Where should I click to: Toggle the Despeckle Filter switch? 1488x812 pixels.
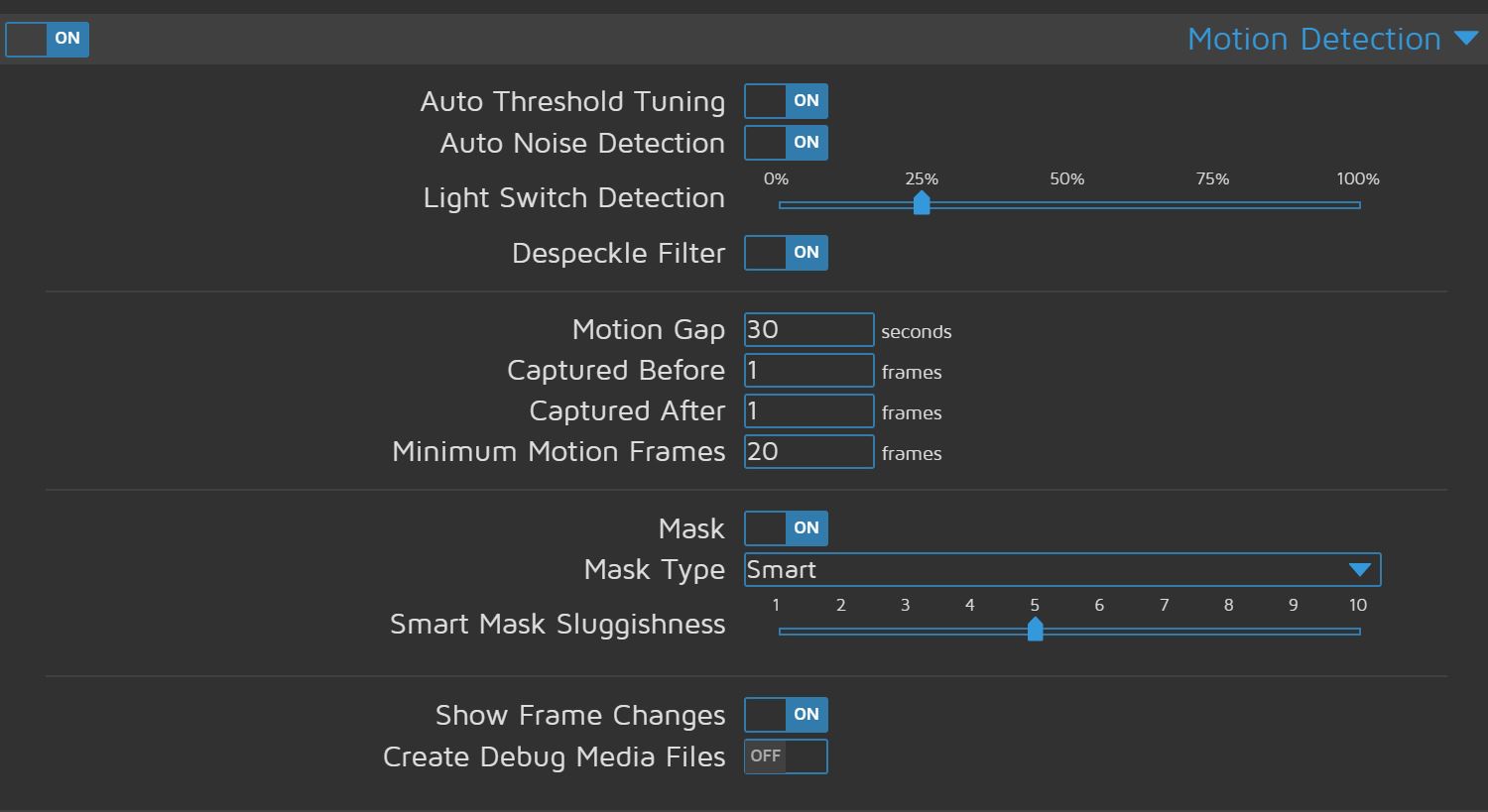786,253
